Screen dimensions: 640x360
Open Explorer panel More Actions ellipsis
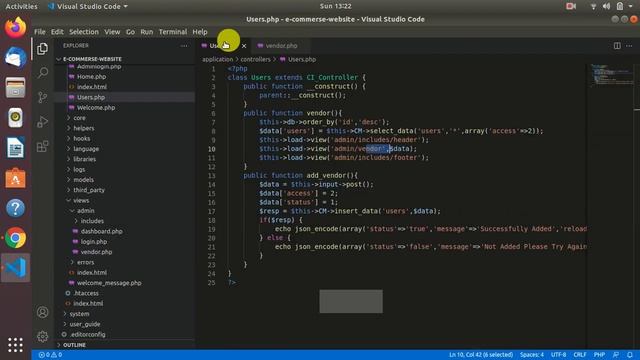[x=184, y=46]
